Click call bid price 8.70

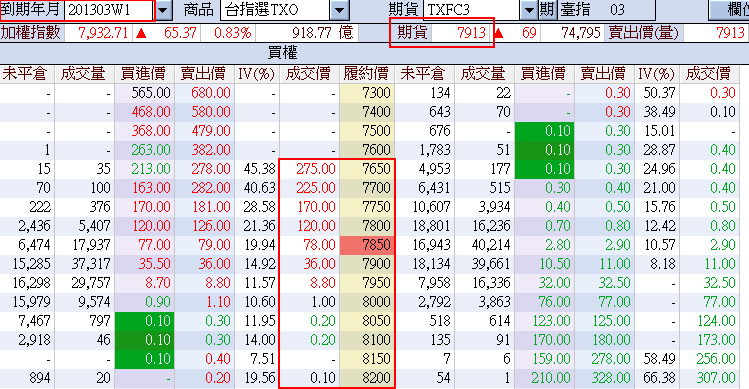pos(158,283)
